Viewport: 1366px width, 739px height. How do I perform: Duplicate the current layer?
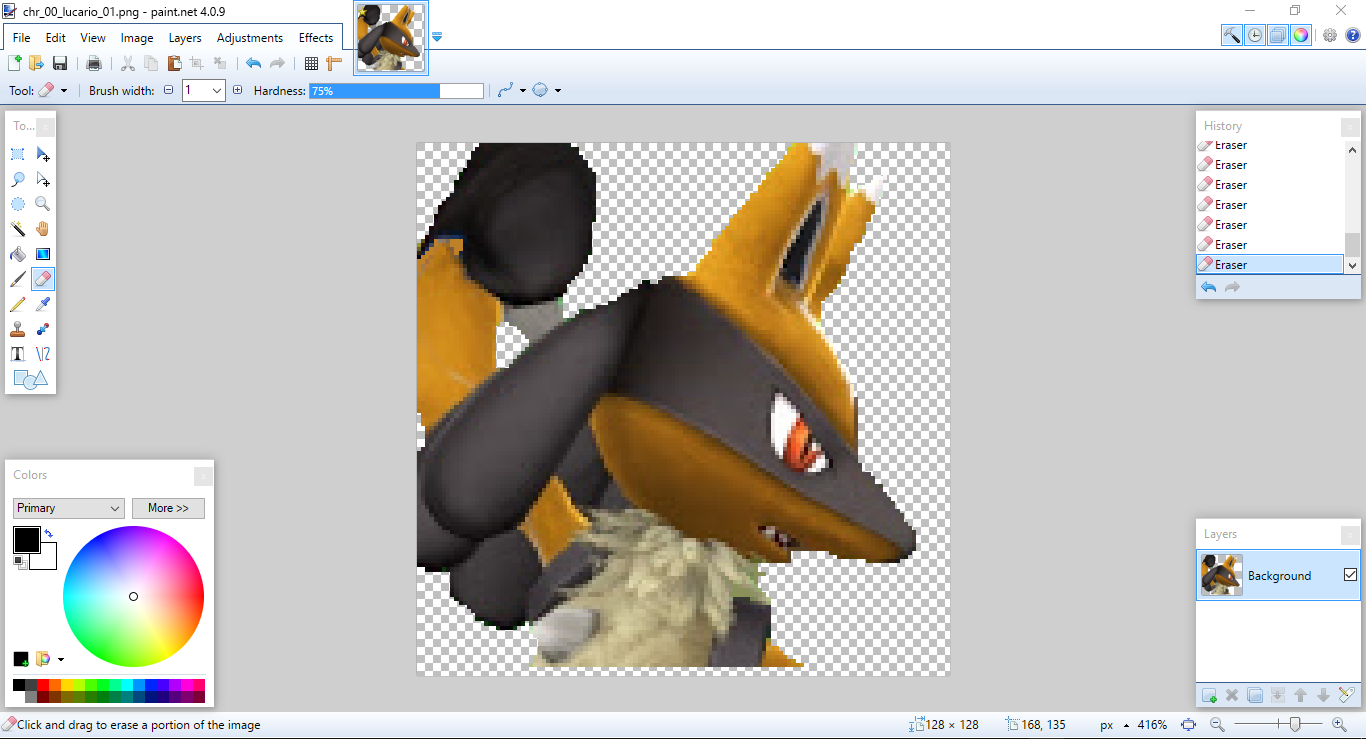(1254, 695)
